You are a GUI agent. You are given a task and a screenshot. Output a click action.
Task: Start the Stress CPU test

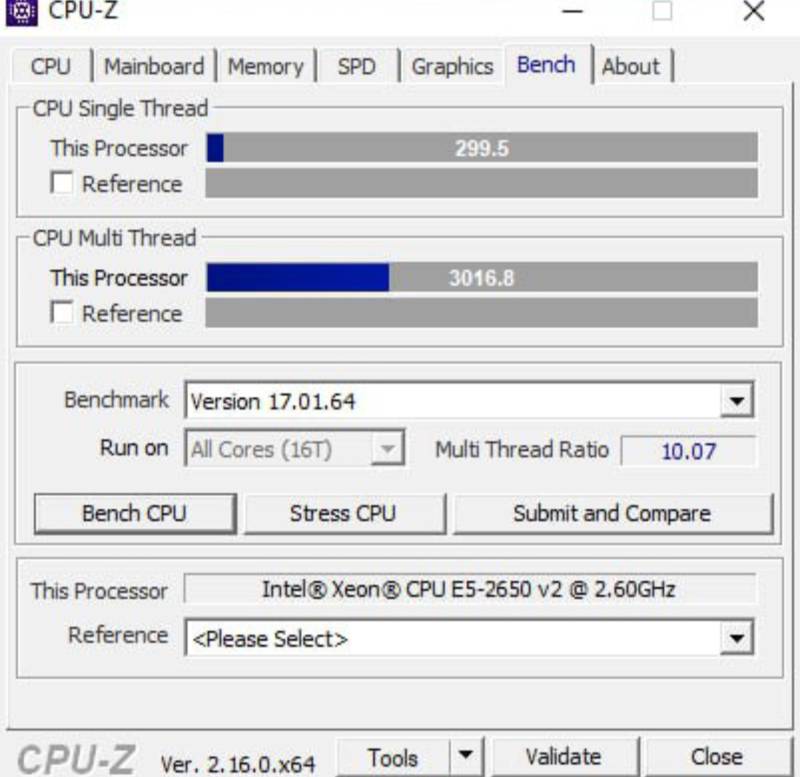tap(343, 514)
